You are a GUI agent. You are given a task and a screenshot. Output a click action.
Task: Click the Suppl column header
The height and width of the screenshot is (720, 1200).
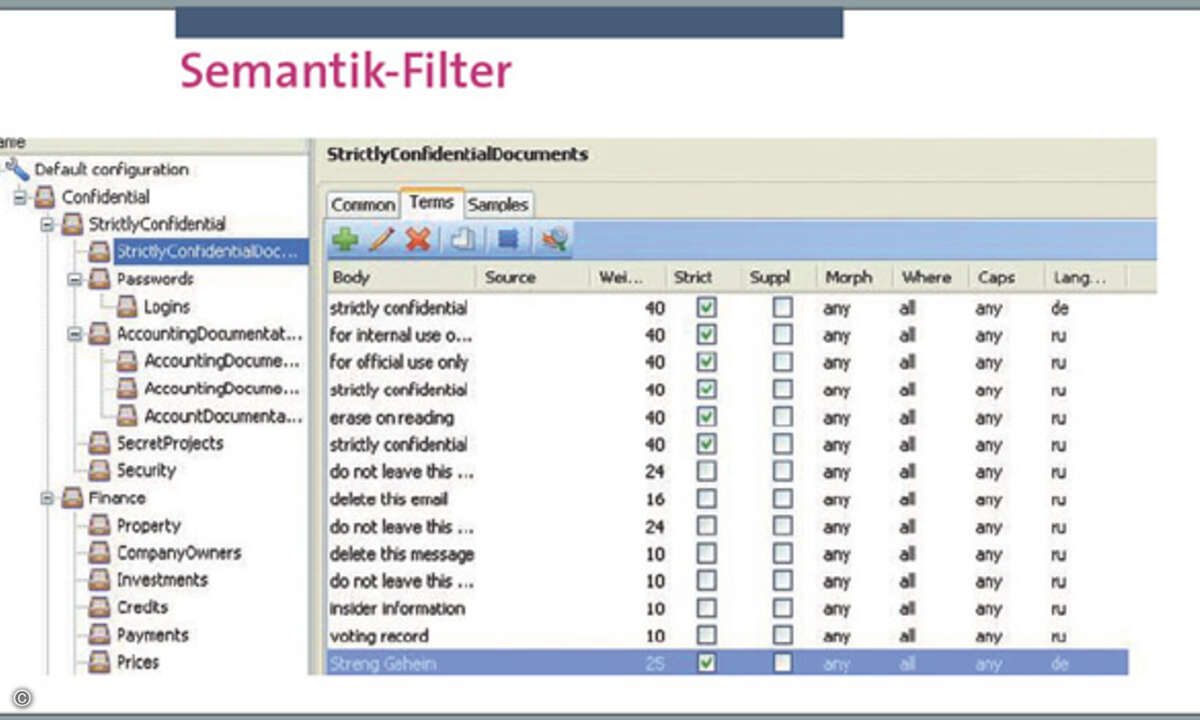pos(777,277)
